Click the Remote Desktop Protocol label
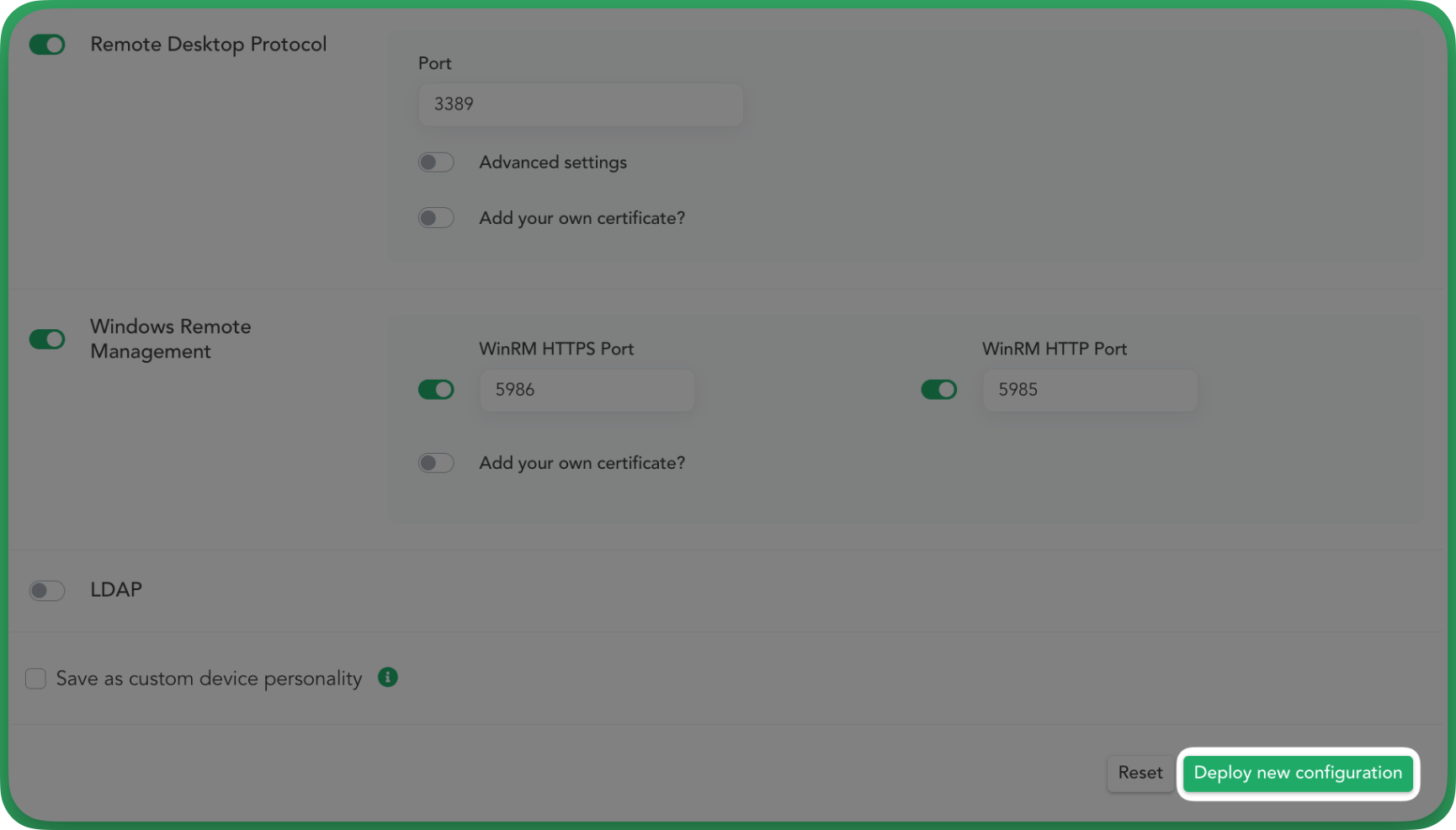 click(x=209, y=45)
